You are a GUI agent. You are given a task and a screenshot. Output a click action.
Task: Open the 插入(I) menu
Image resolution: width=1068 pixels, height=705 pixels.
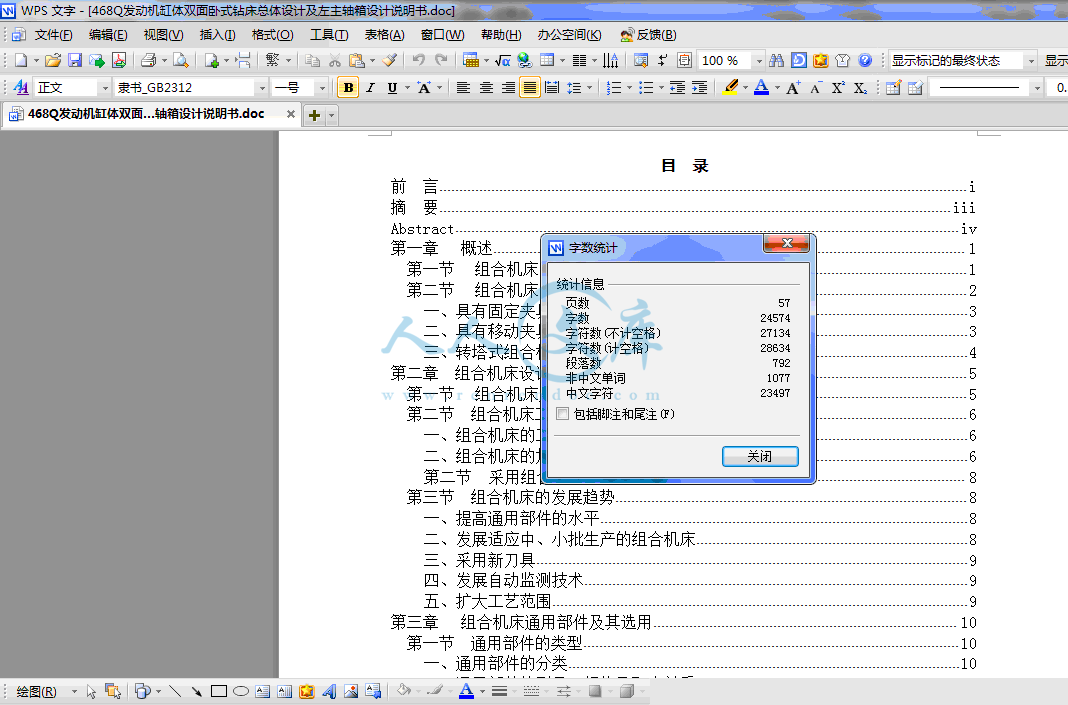click(217, 35)
